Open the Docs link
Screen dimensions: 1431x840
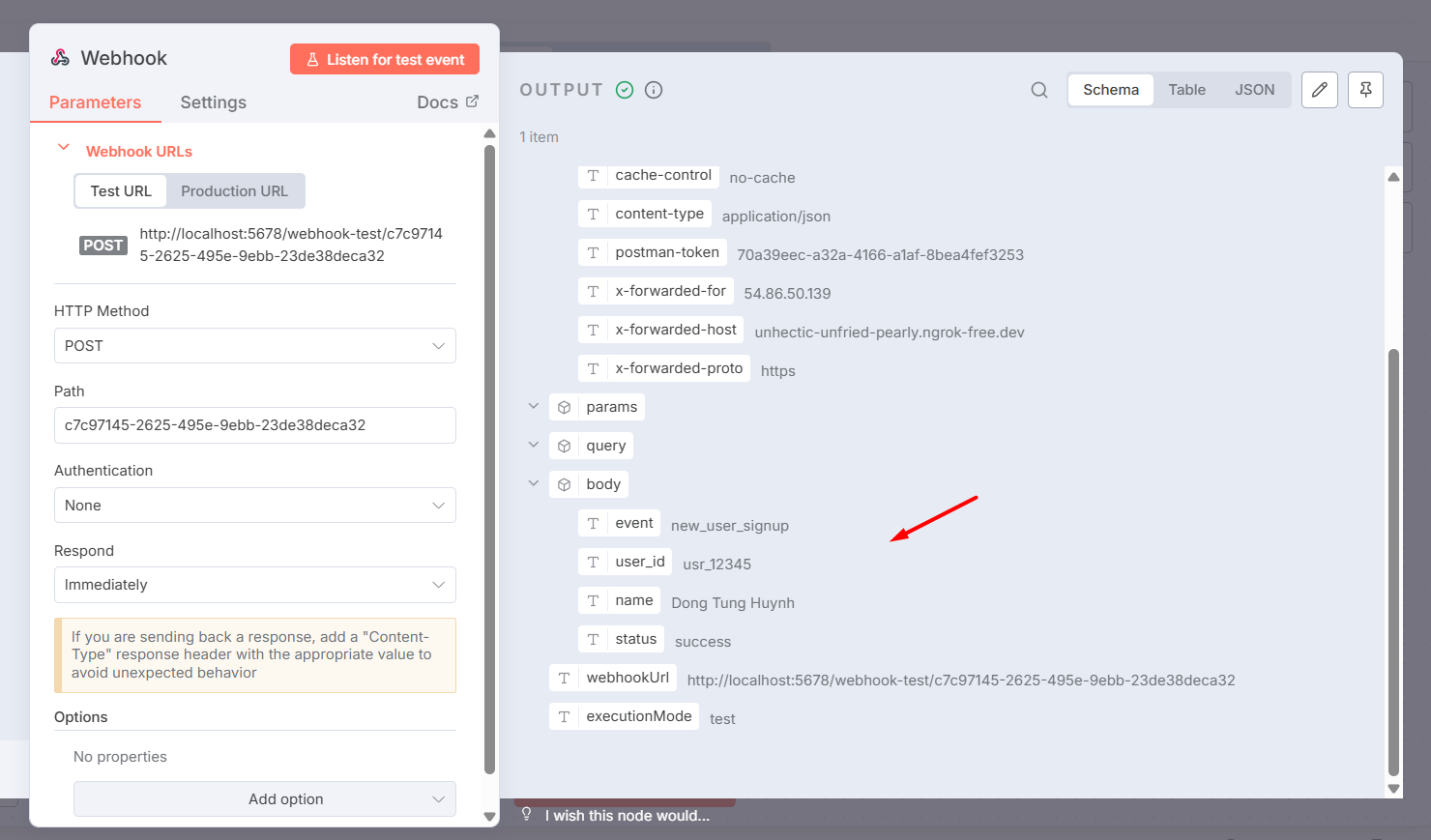coord(447,102)
